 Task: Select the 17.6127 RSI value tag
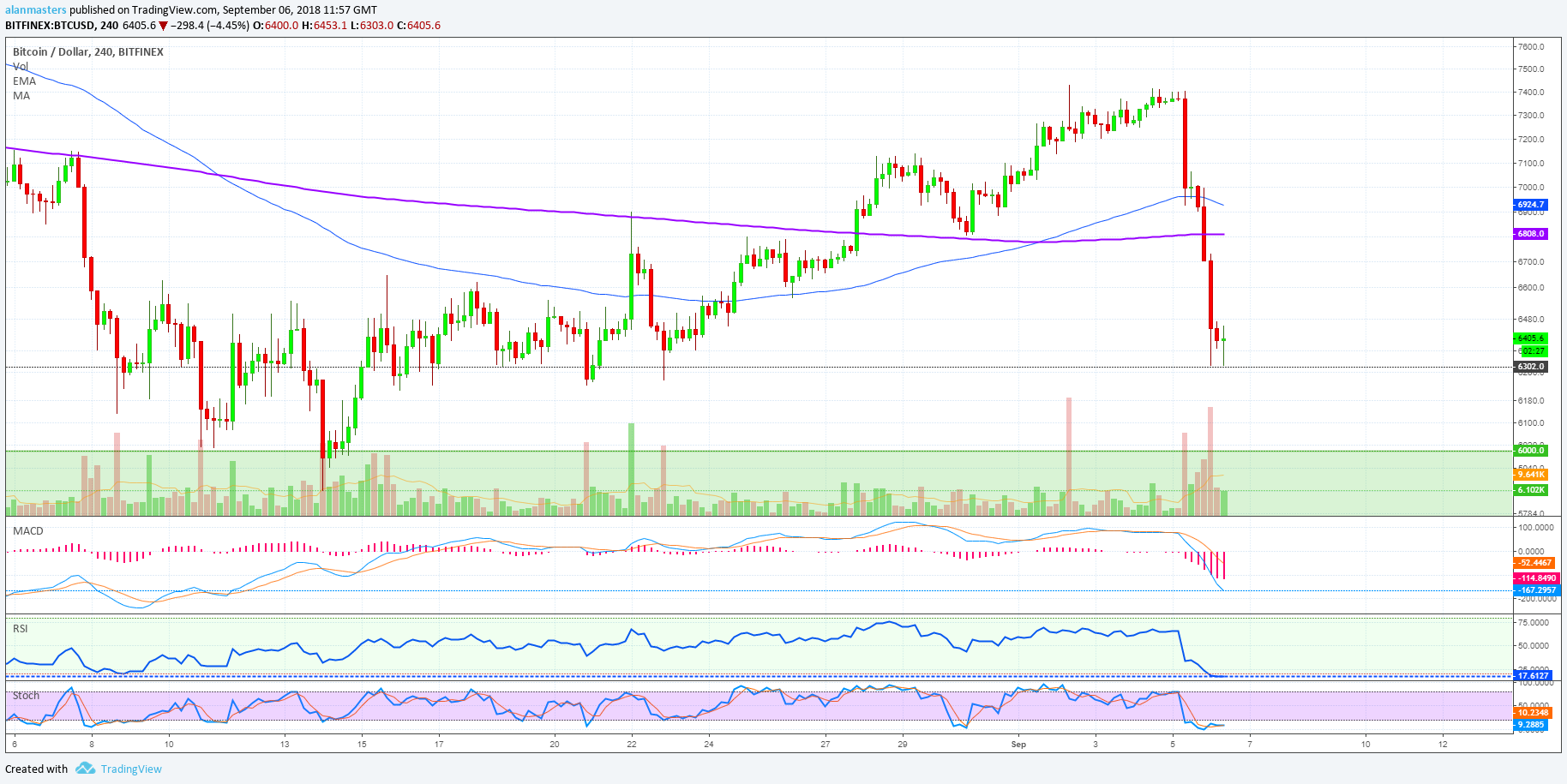point(1534,675)
